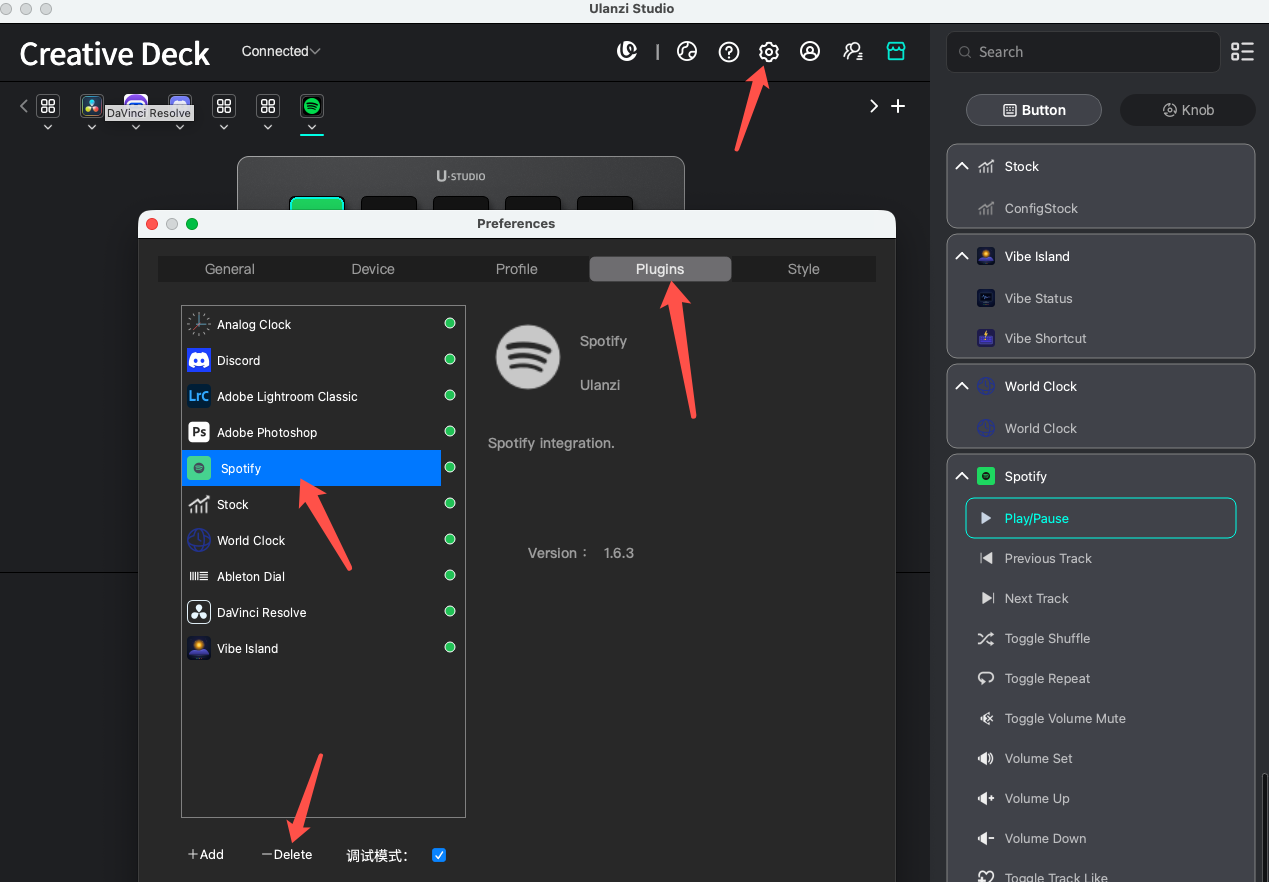Open chevron under DaVinci Resolve profile icon
The image size is (1269, 882).
pos(92,128)
